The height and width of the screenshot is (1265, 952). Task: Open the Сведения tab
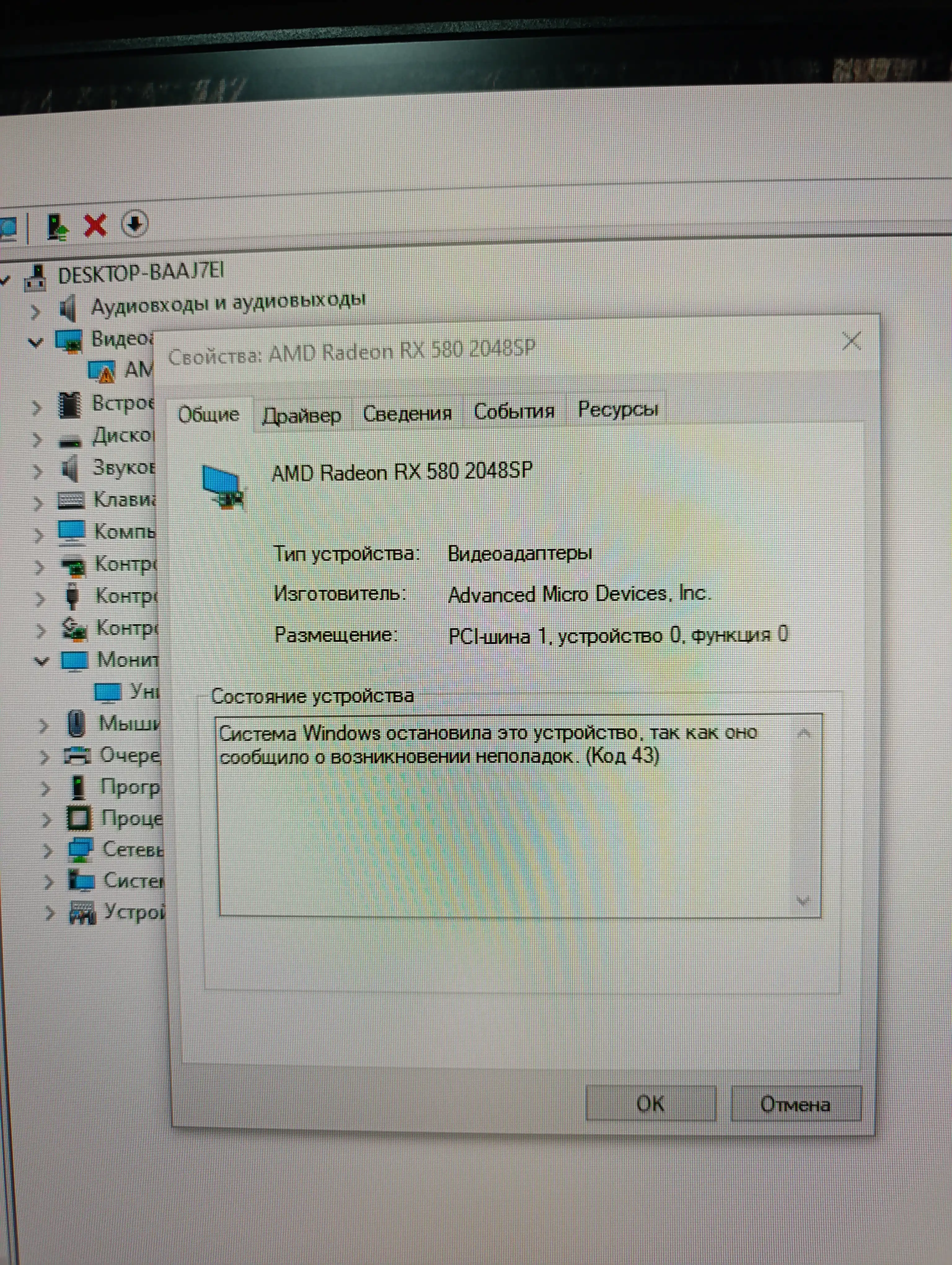pyautogui.click(x=408, y=413)
